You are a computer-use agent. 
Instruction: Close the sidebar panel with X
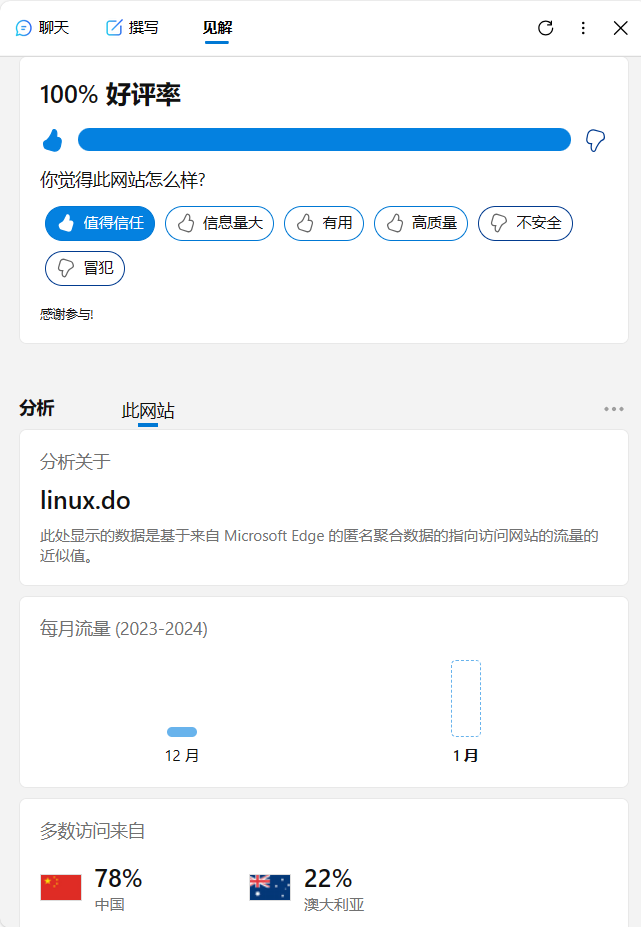coord(620,28)
